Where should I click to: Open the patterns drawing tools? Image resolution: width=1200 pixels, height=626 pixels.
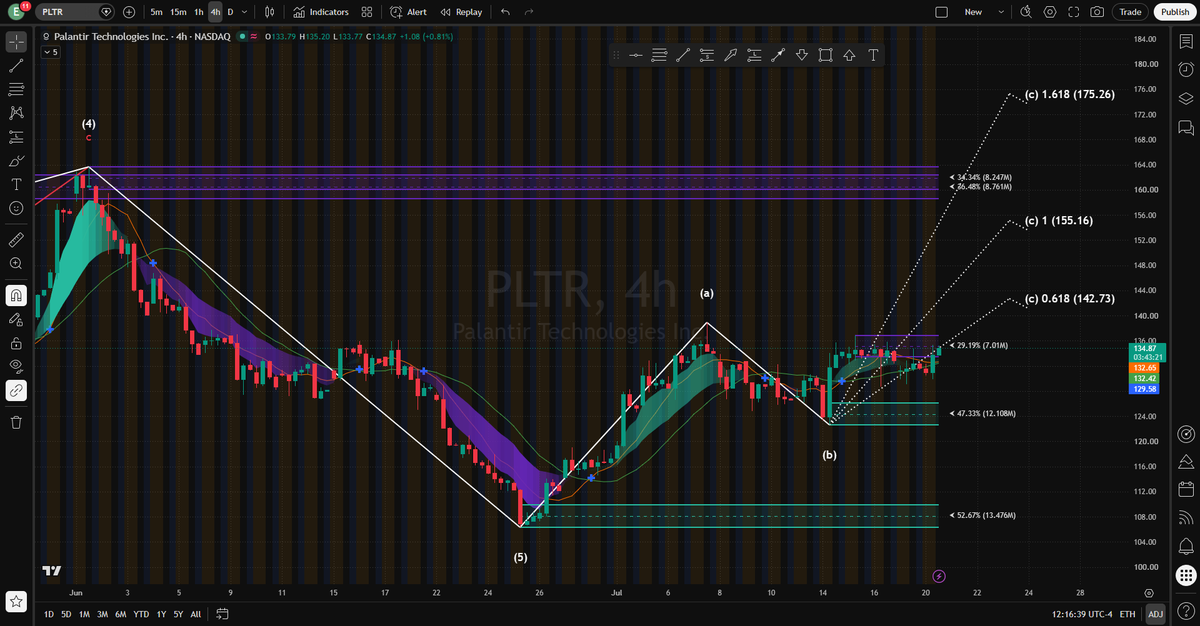coord(16,113)
